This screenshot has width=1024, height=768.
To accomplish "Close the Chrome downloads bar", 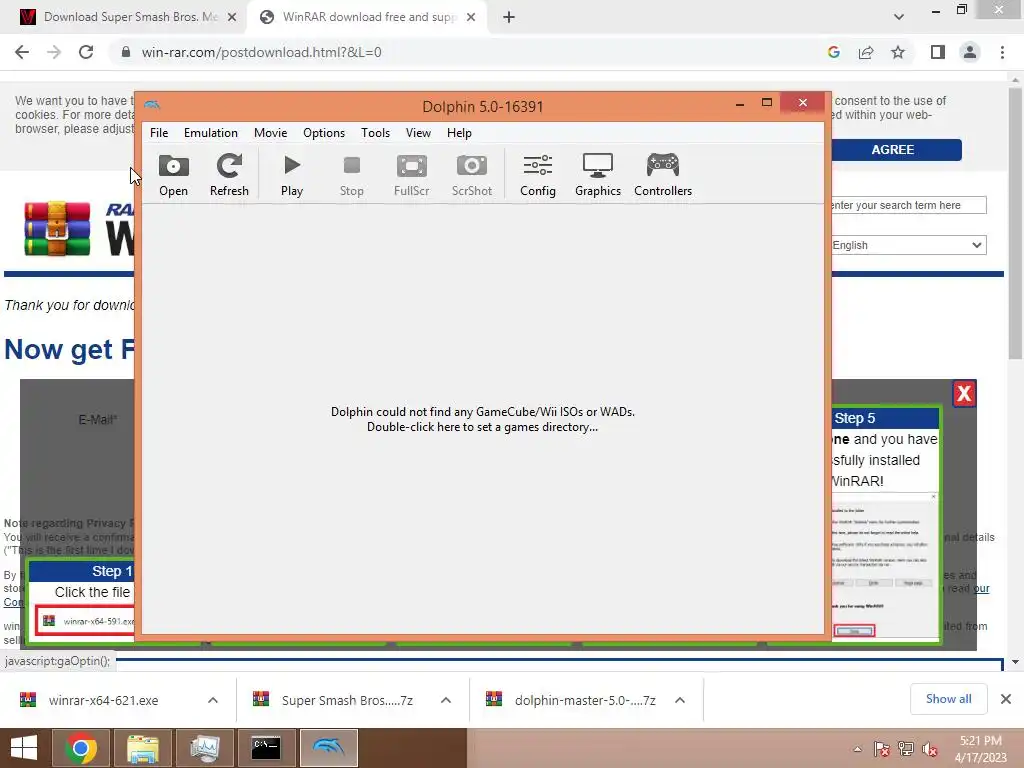I will (1006, 699).
